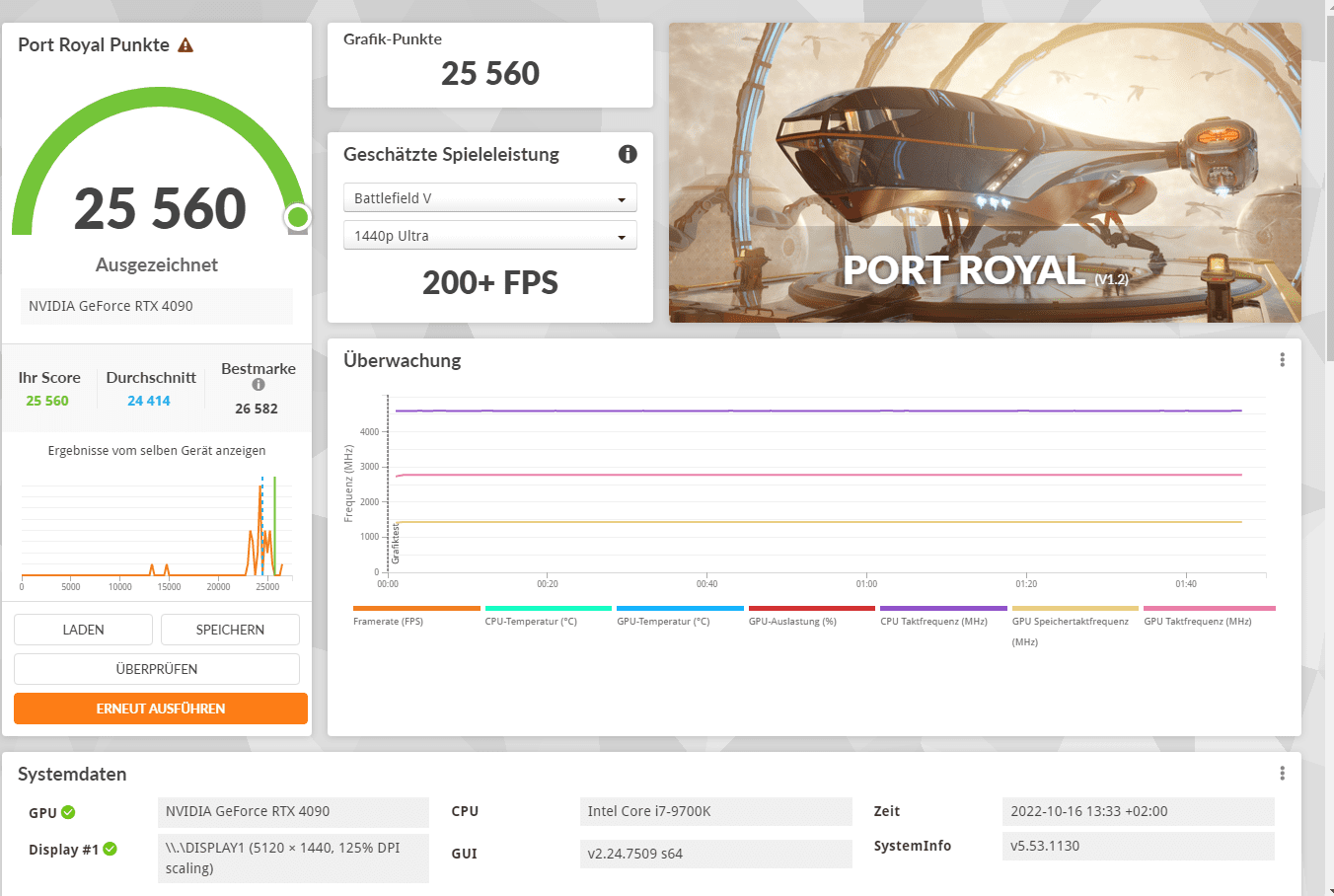Click the score gauge end marker dot
Viewport: 1334px width, 896px height.
point(298,217)
